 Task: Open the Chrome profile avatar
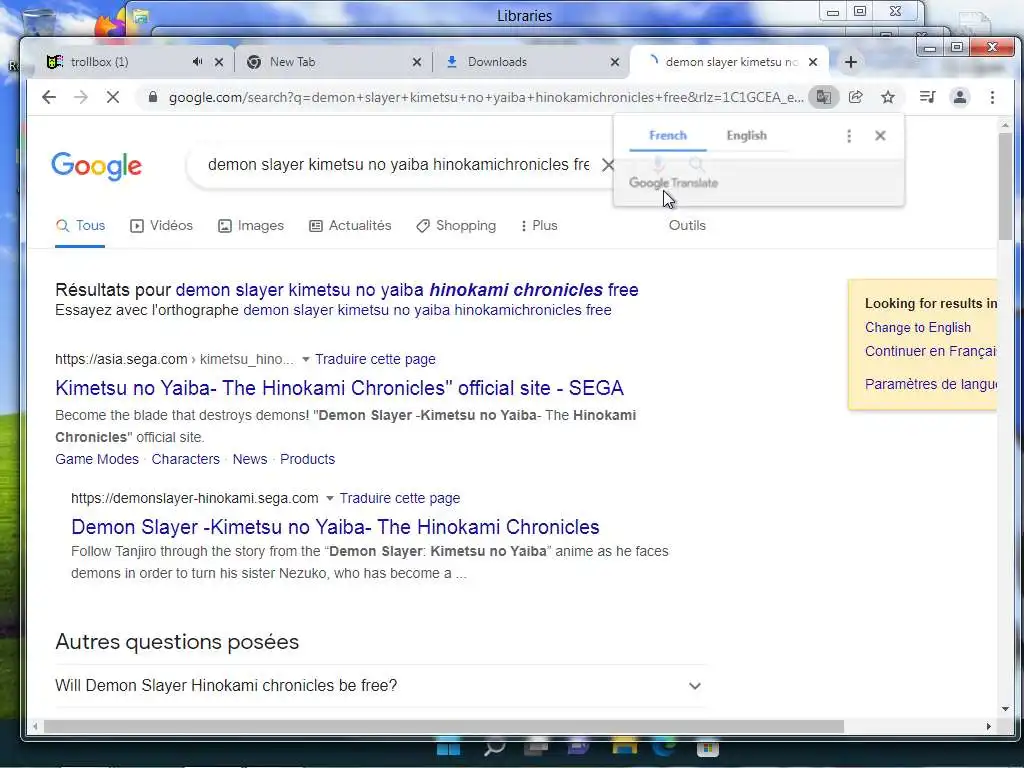pyautogui.click(x=960, y=97)
